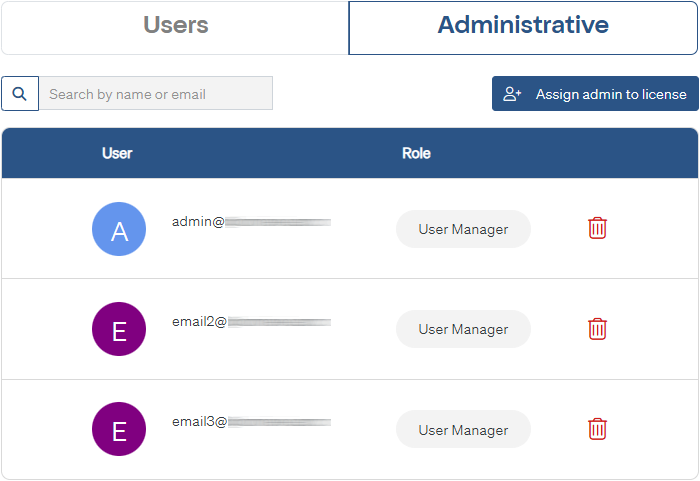The image size is (700, 481).
Task: Delete the admin@ user row via trash icon
Action: pos(597,228)
